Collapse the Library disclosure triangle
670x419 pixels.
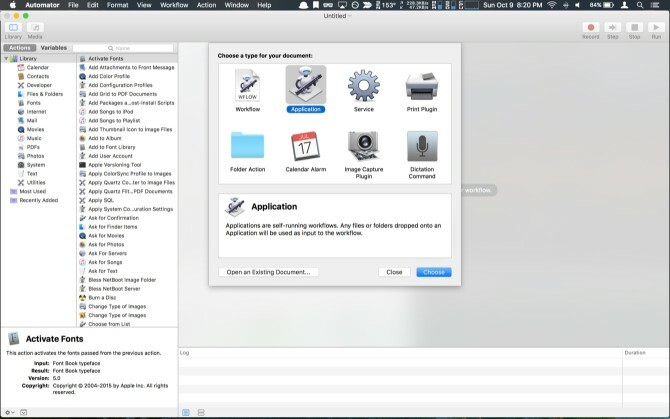tap(6, 59)
